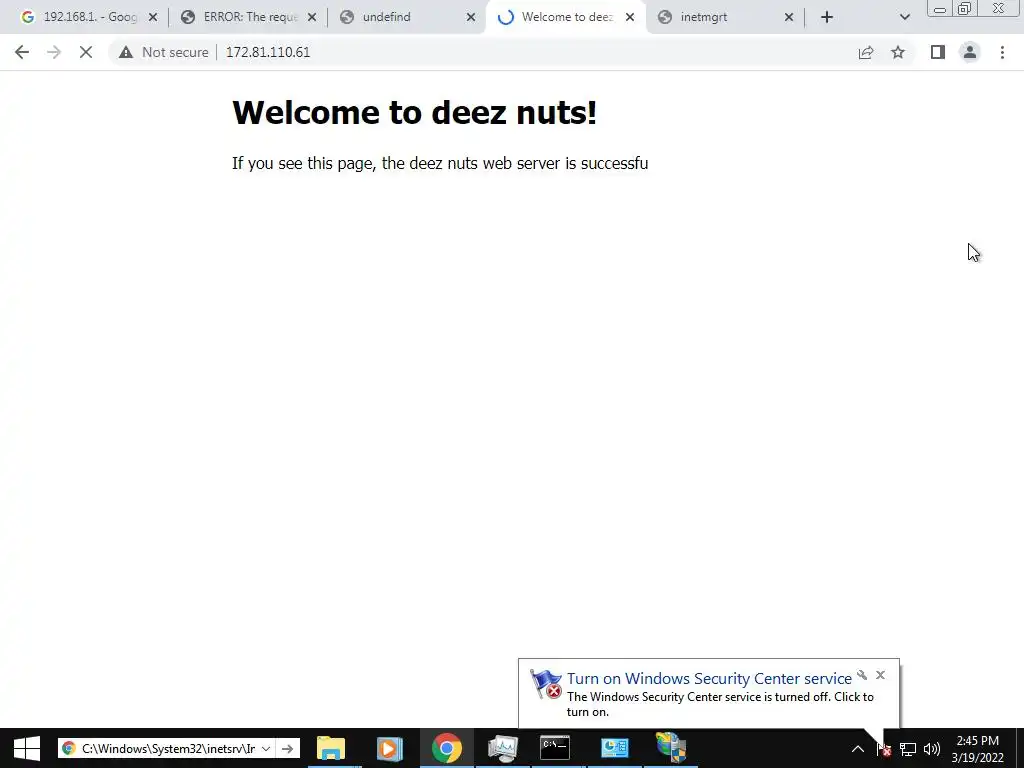Screen dimensions: 1024x768
Task: Open the Chrome profile avatar
Action: [x=970, y=52]
